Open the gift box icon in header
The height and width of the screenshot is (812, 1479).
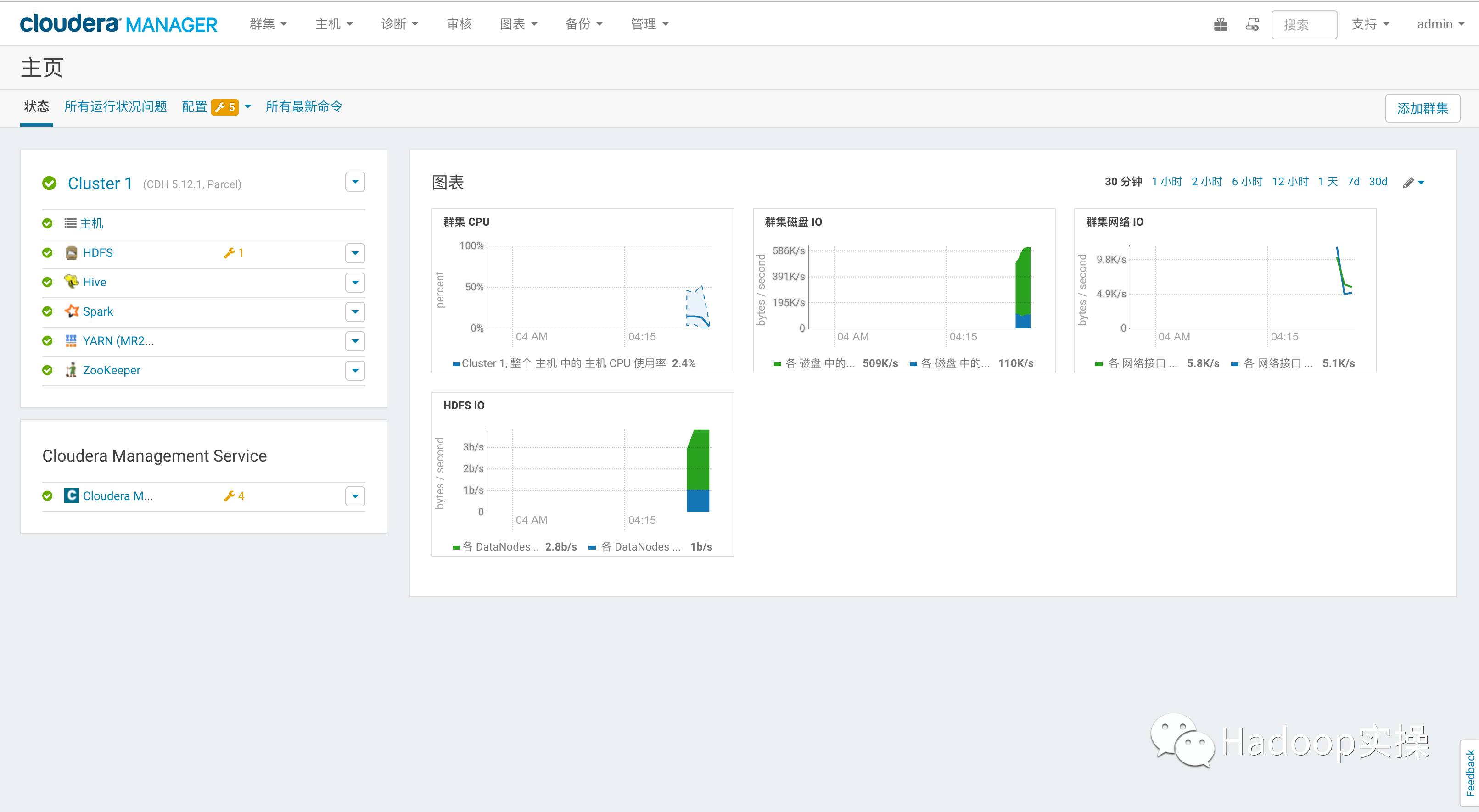coord(1221,25)
